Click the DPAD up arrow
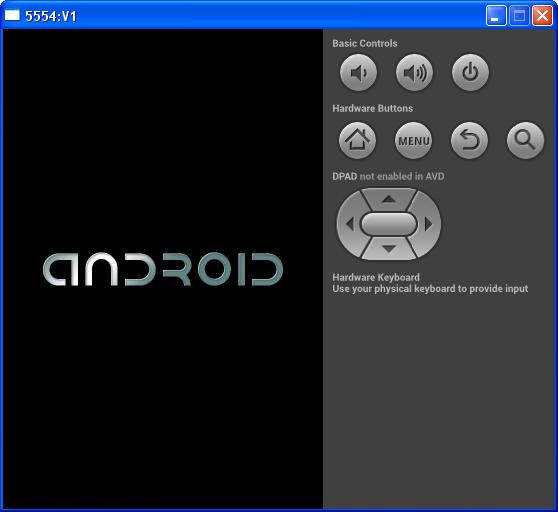558x512 pixels. click(389, 199)
